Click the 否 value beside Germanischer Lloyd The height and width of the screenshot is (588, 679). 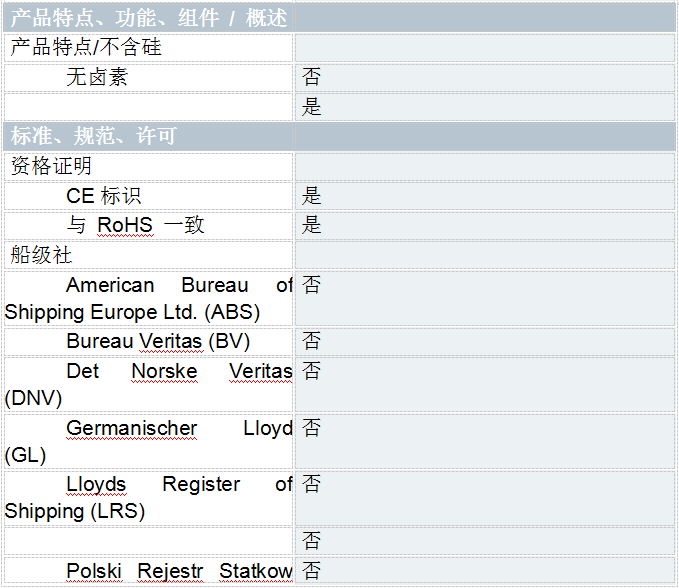pyautogui.click(x=311, y=428)
